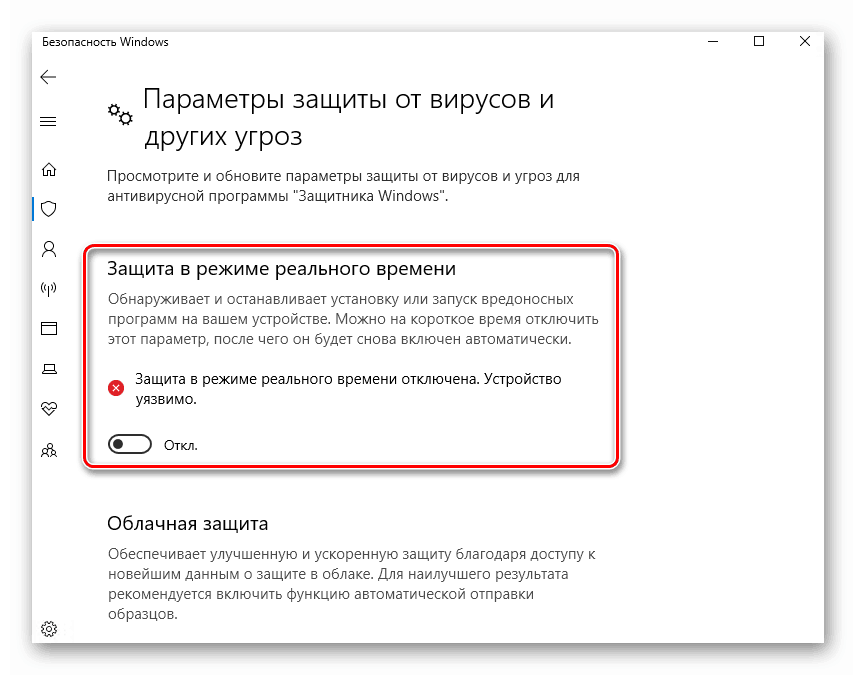Click warning text 'Защита в режиме реального времени отключена'
This screenshot has height=675, width=856.
(348, 389)
